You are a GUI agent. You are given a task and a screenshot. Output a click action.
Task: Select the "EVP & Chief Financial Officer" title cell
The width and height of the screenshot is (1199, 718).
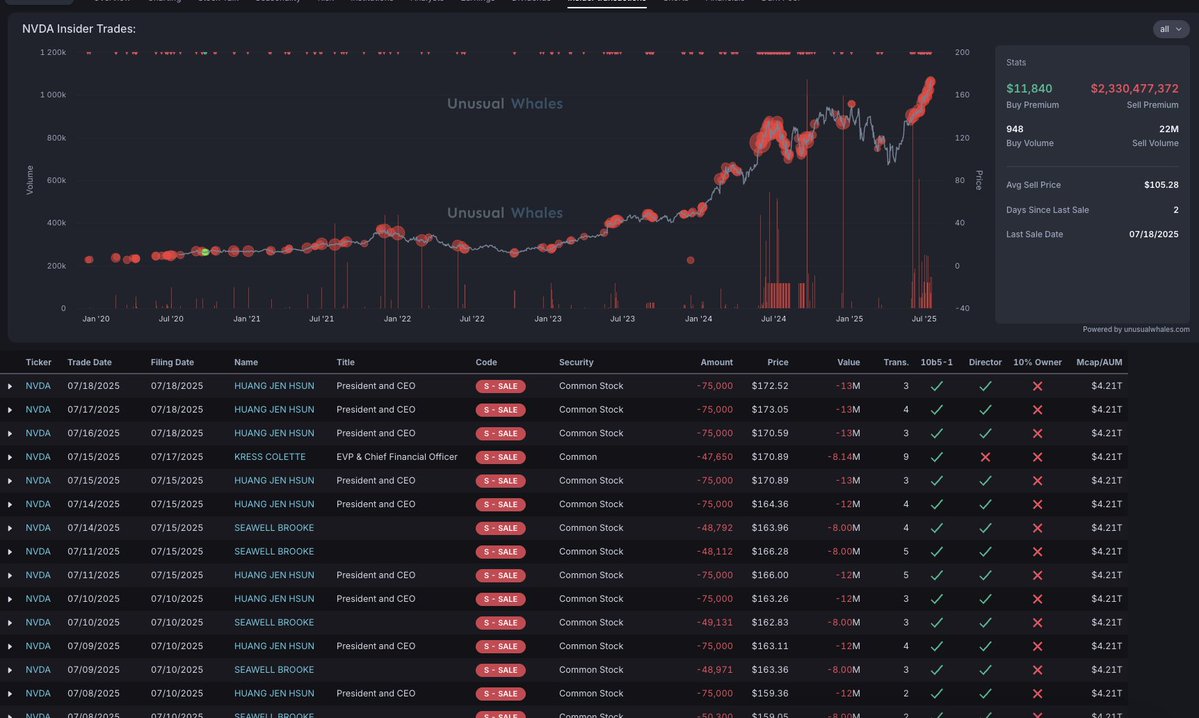pos(397,457)
